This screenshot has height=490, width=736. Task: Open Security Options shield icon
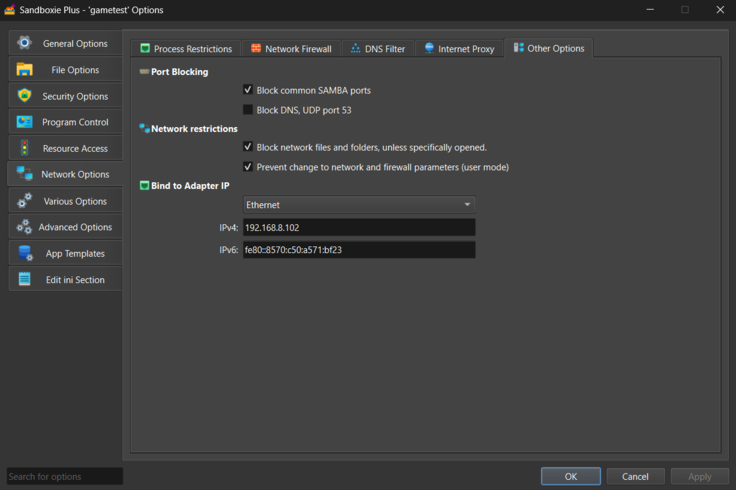(x=25, y=96)
